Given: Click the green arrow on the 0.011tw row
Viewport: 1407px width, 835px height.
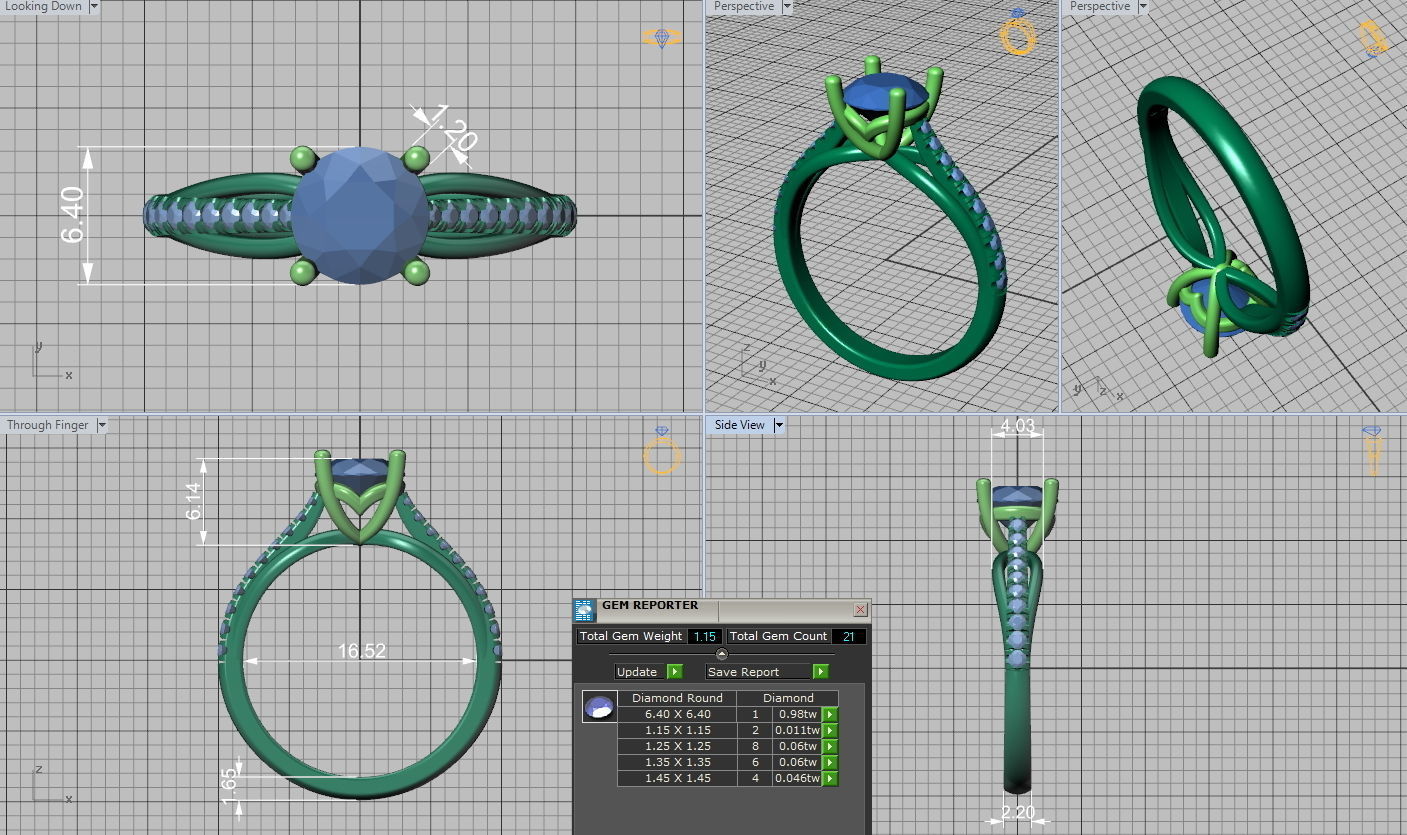Looking at the screenshot, I should pyautogui.click(x=830, y=730).
